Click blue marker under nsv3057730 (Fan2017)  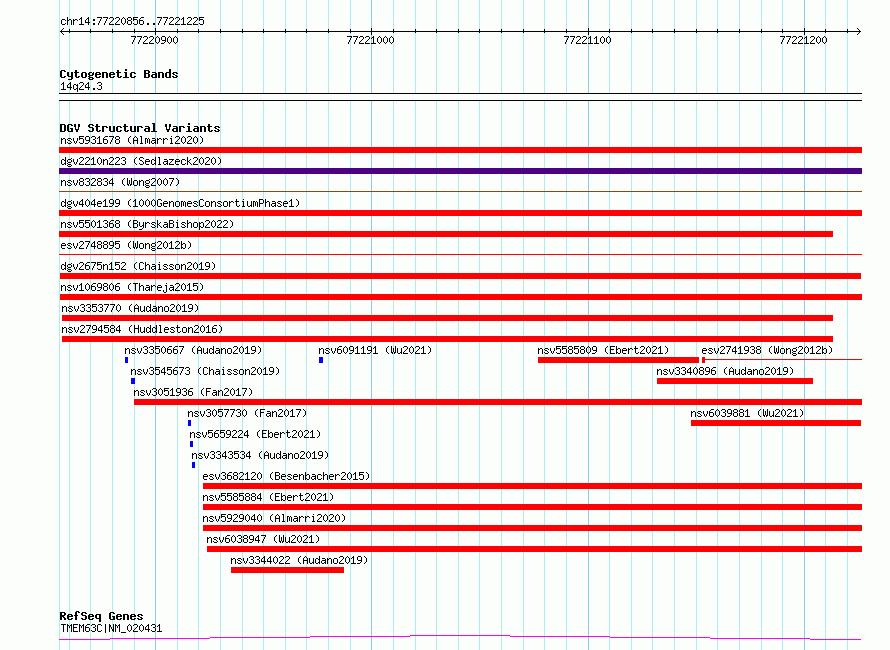pos(190,423)
